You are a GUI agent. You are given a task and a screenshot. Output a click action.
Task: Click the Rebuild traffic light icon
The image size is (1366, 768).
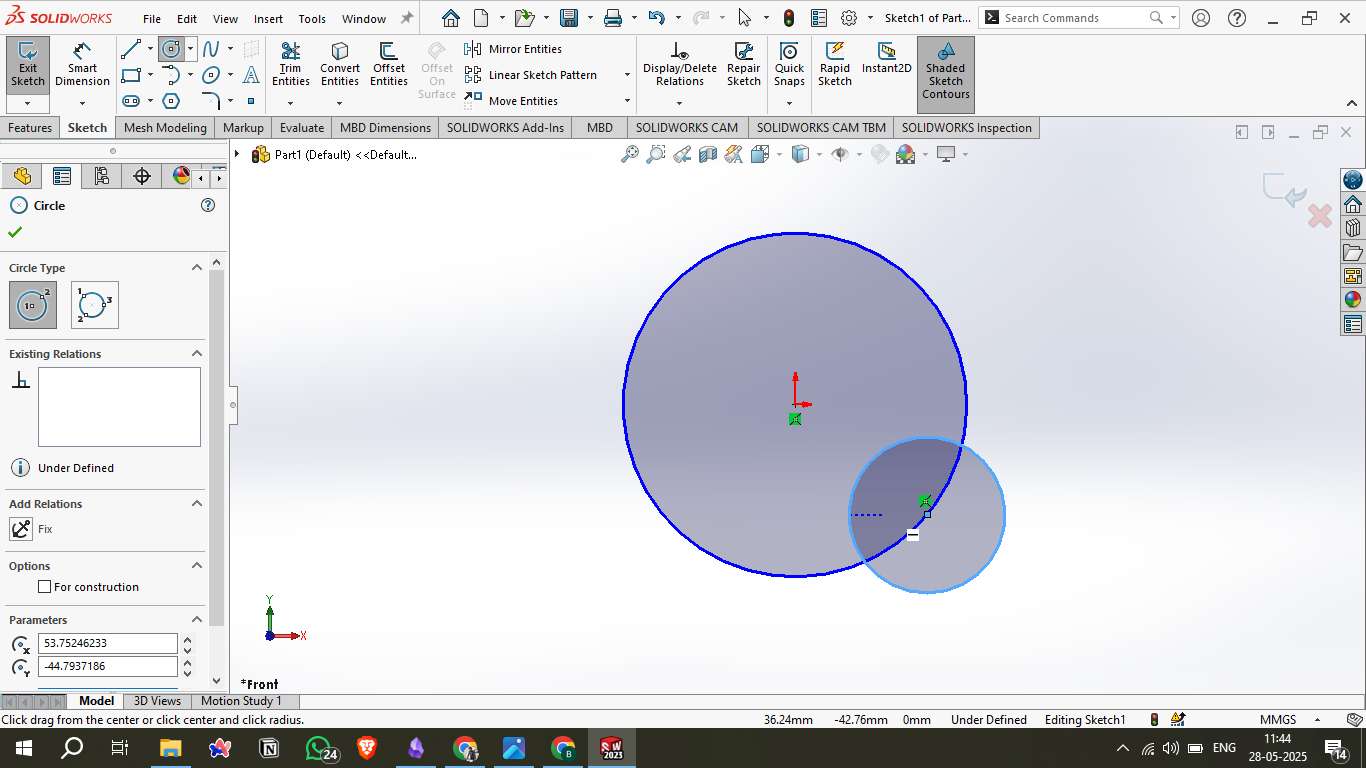789,18
